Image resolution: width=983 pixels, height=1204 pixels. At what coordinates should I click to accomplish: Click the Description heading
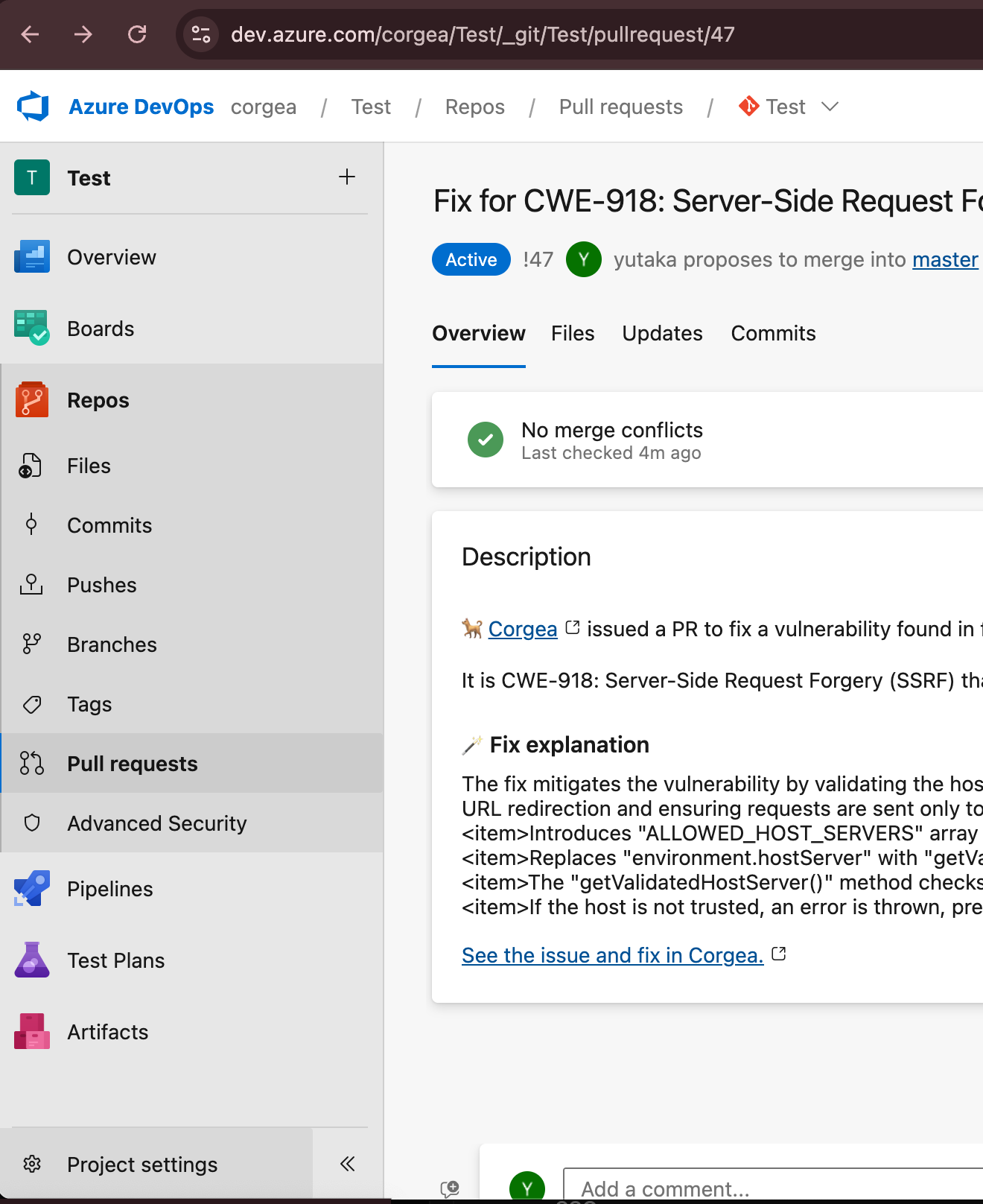pyautogui.click(x=527, y=557)
